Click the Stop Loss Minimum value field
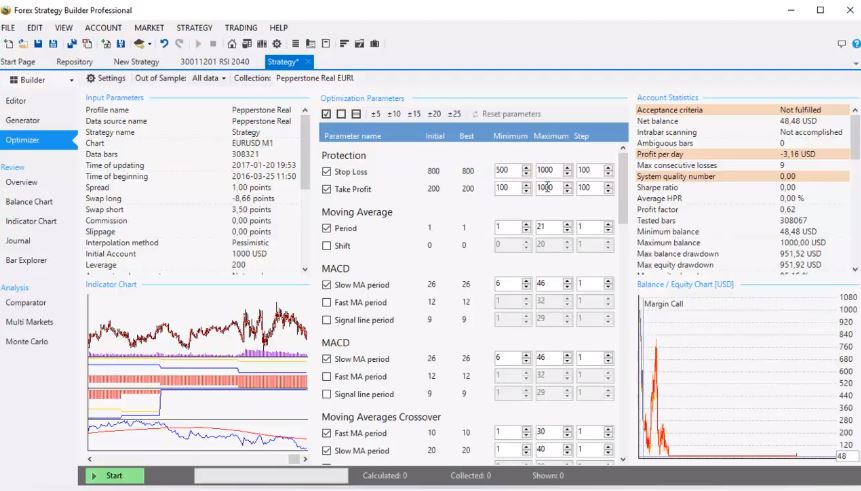Screen dimensions: 861x491 [508, 170]
